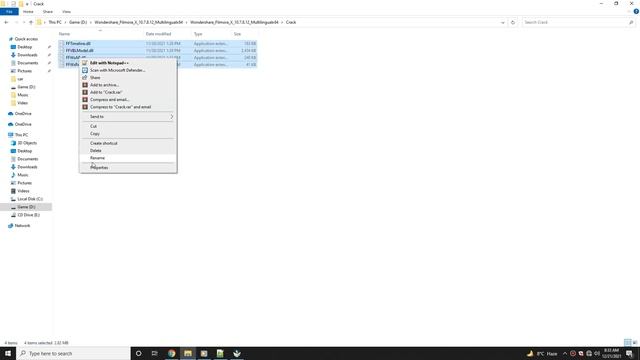
Task: Sort by the Date modified column header
Action: coord(158,34)
